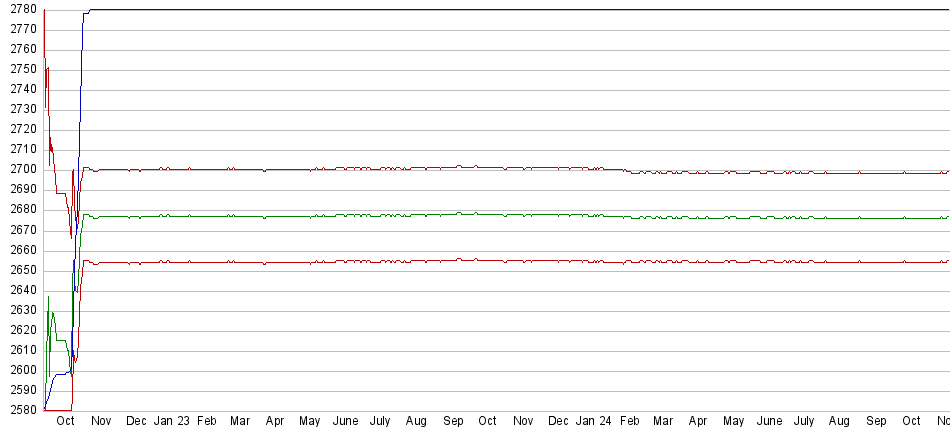
Task: Click the Sep label left of Jan 24
Action: click(453, 422)
